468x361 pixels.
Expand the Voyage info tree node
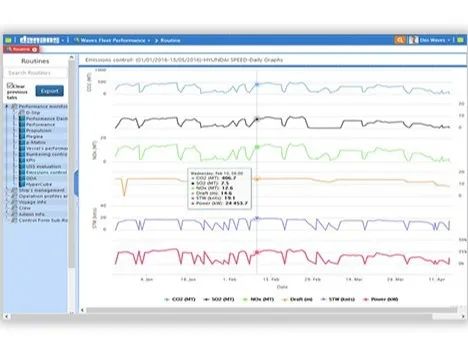click(x=7, y=202)
